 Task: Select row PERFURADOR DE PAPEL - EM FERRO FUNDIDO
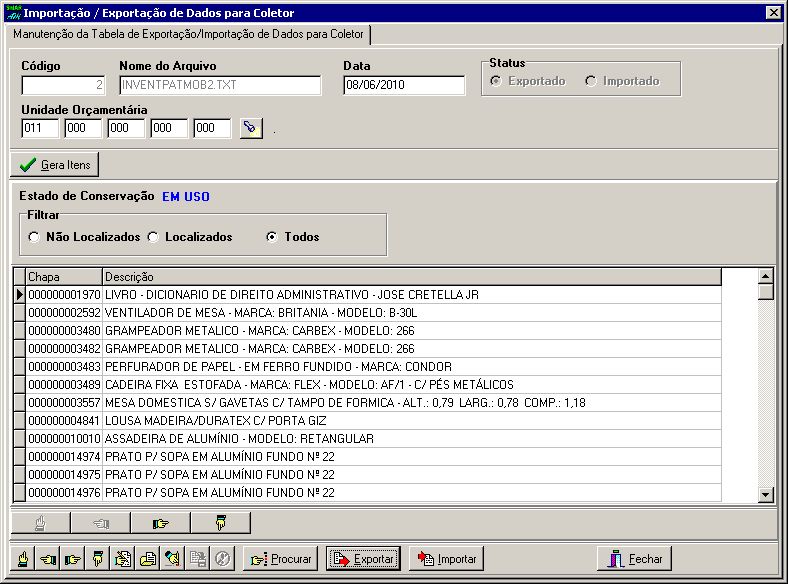[x=374, y=367]
